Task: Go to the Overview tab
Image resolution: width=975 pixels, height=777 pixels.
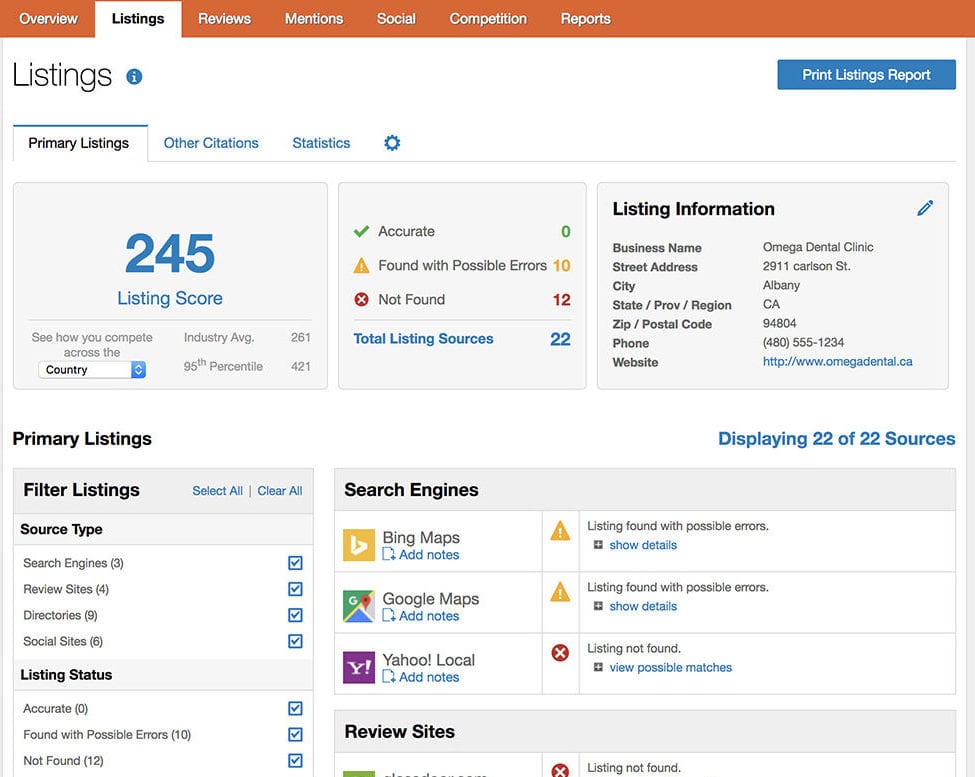Action: (48, 19)
